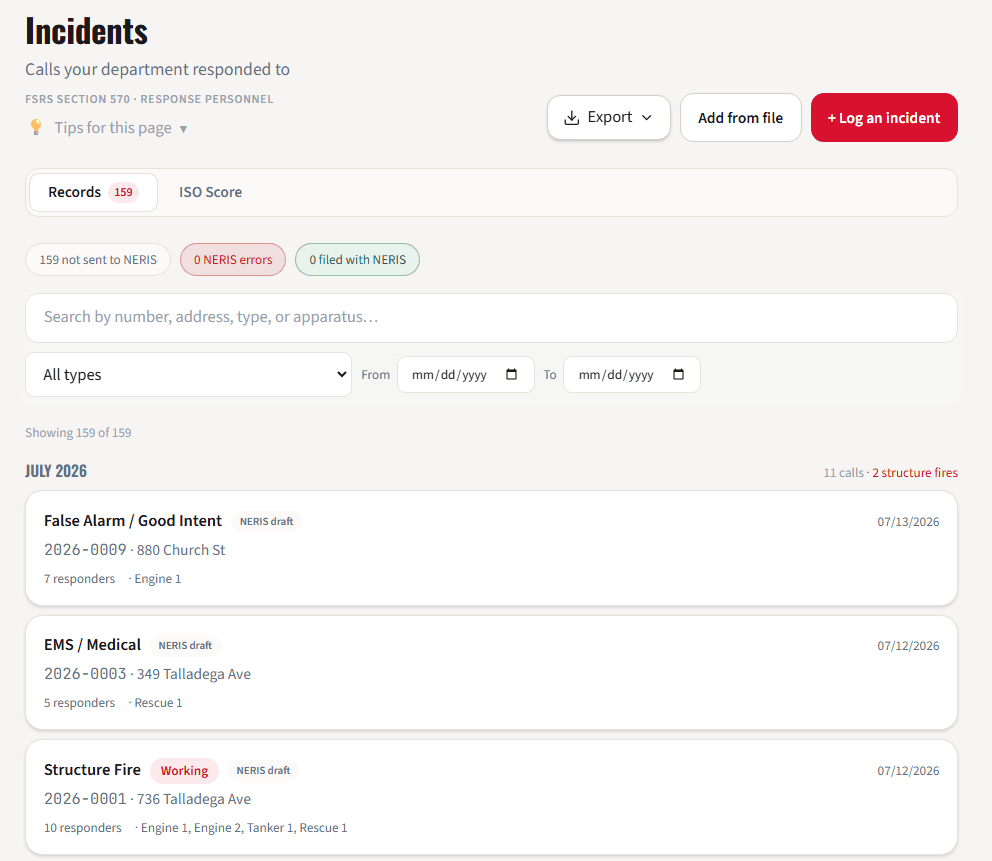992x861 pixels.
Task: Click address 736 Talladega Ave
Action: pos(194,800)
